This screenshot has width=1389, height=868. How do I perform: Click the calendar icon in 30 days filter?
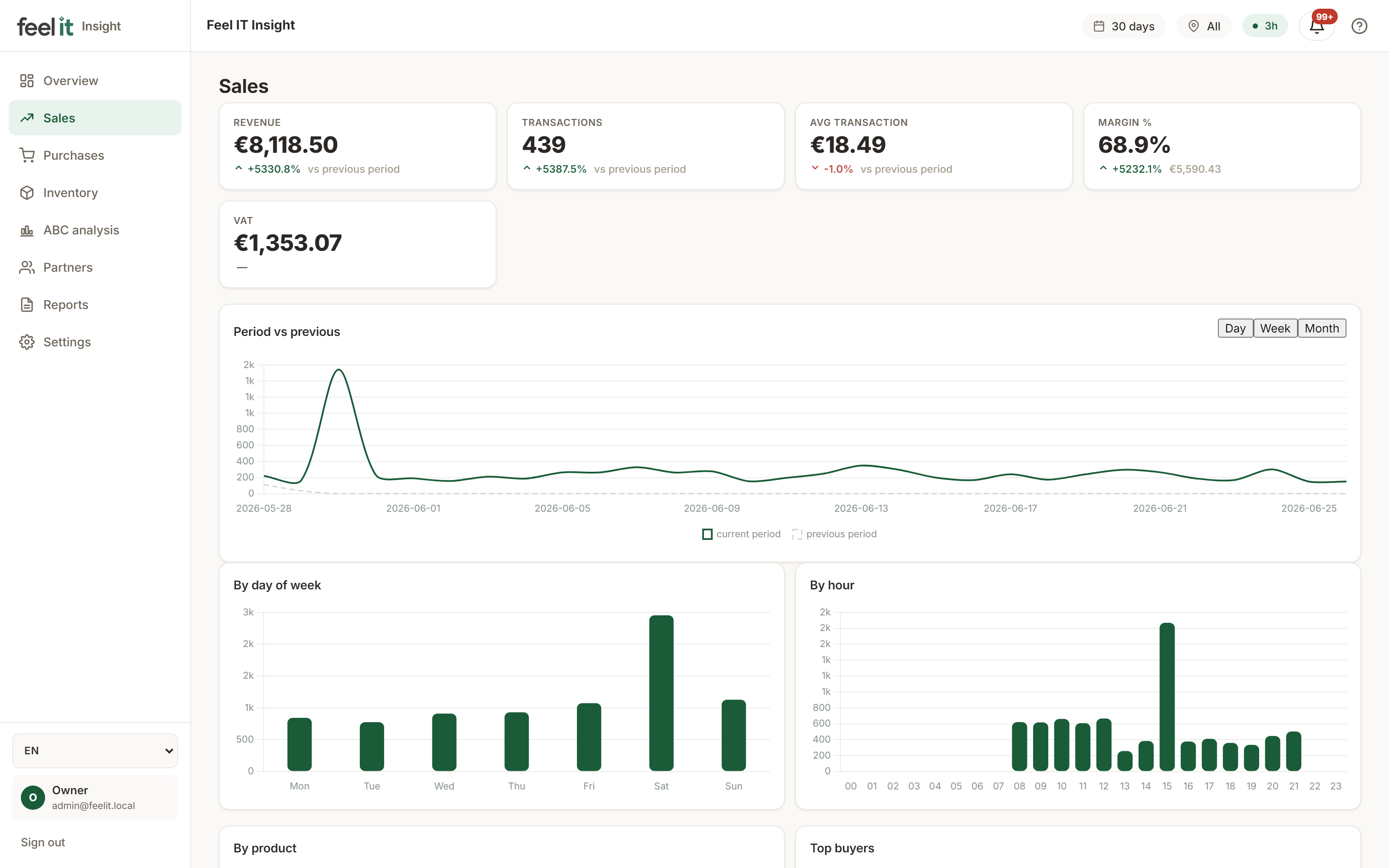pyautogui.click(x=1099, y=26)
